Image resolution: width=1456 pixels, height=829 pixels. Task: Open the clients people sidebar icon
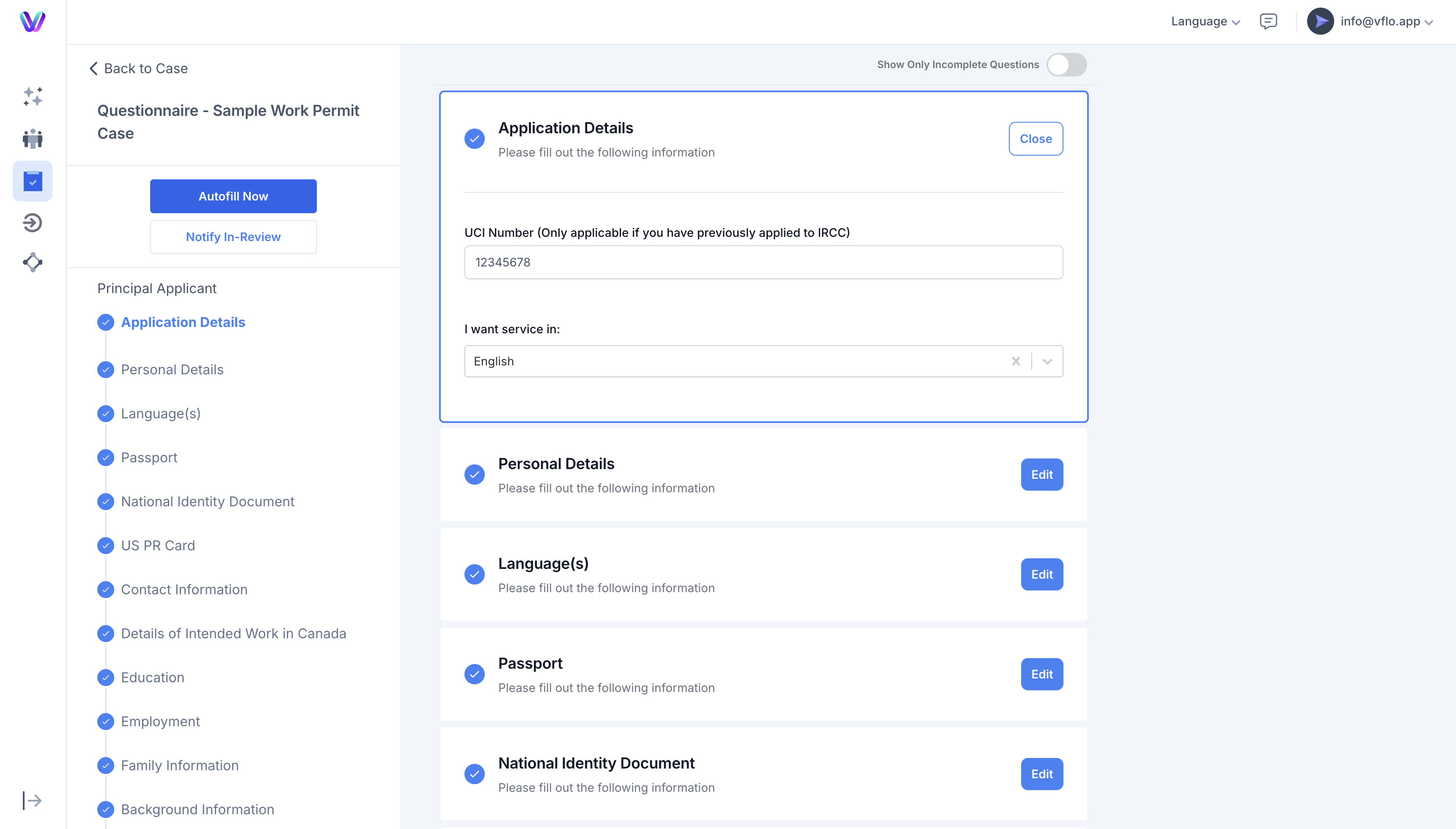pyautogui.click(x=33, y=138)
